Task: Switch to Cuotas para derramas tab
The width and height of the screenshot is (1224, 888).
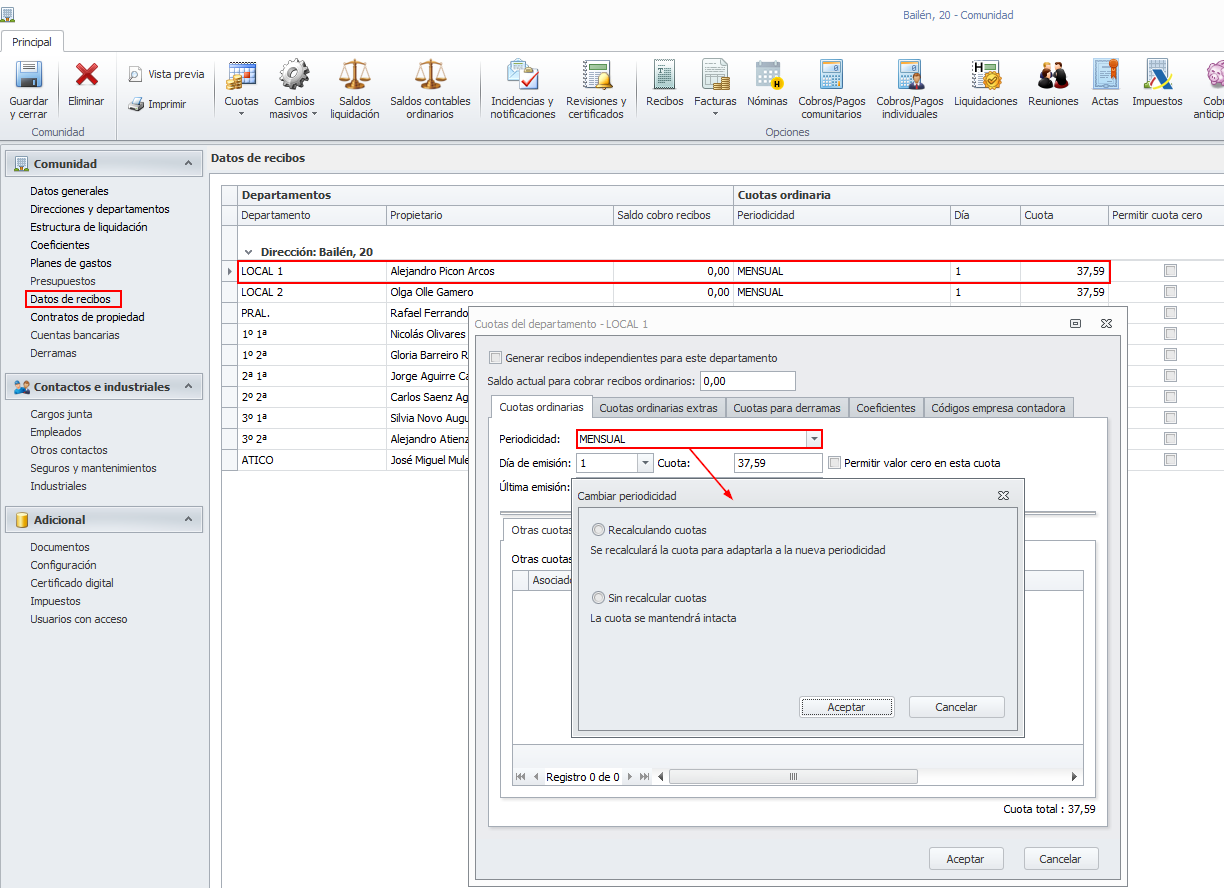Action: 786,408
